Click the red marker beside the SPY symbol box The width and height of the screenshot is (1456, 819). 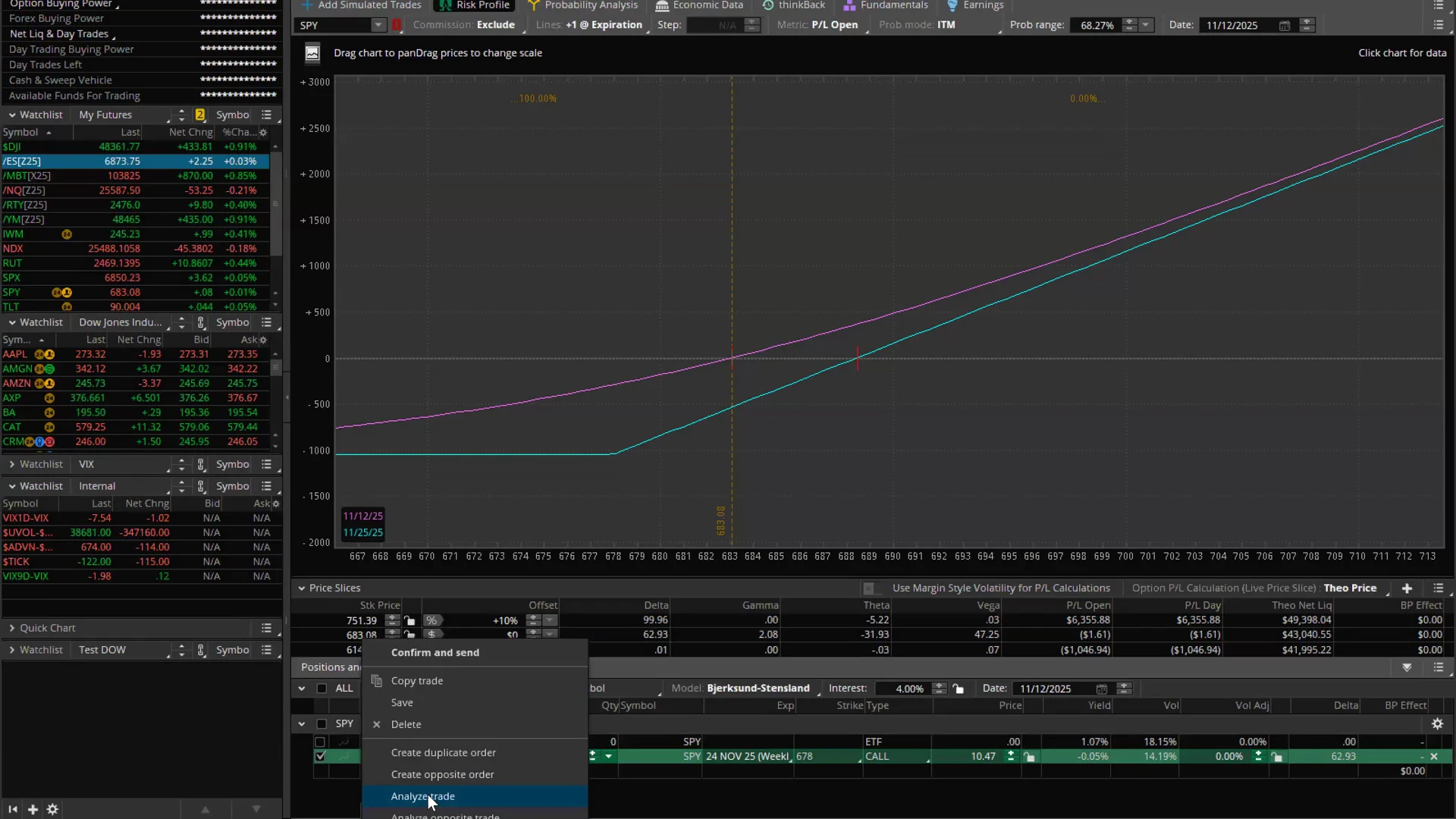(397, 25)
